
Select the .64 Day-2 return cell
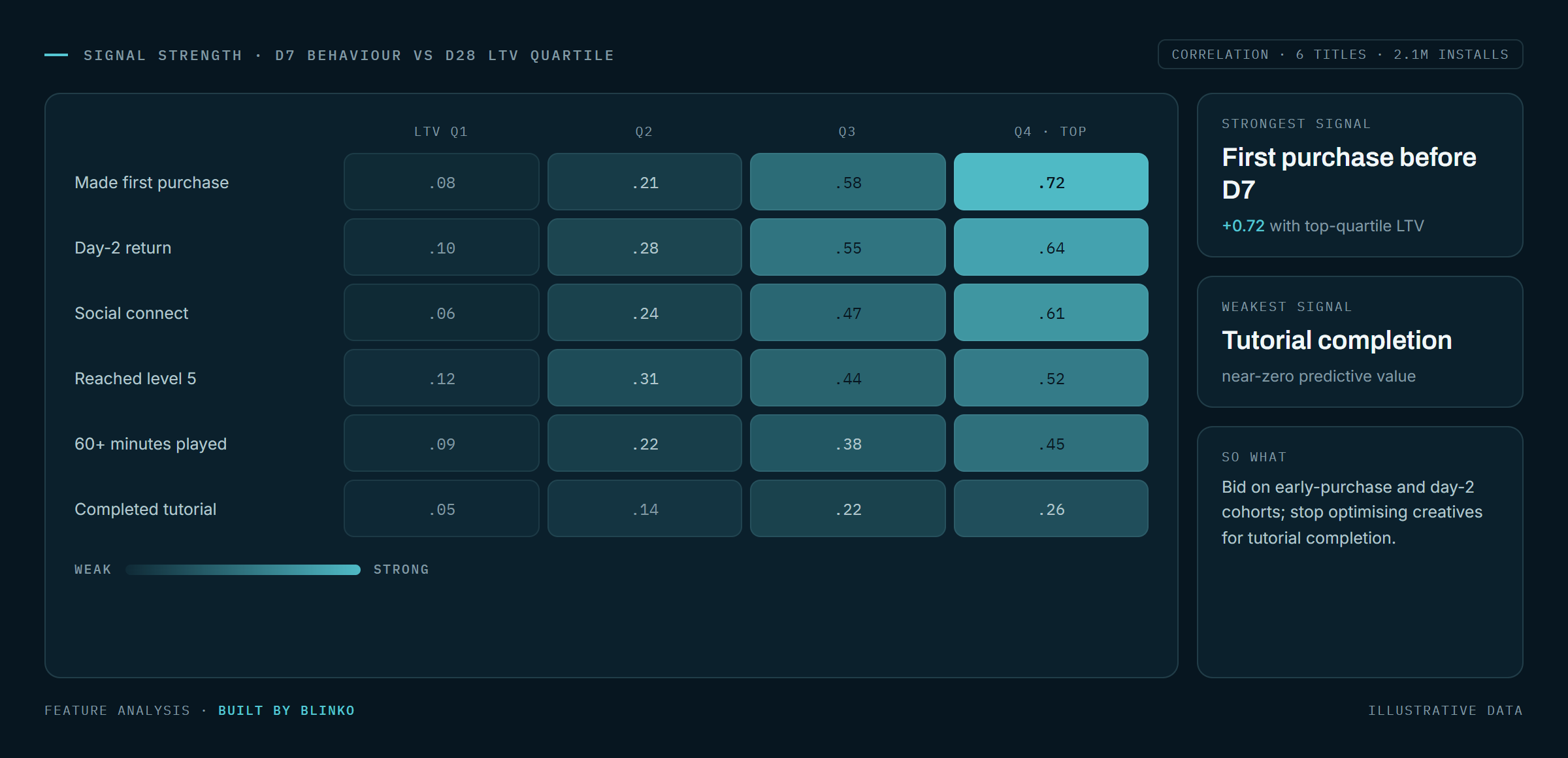coord(1051,247)
